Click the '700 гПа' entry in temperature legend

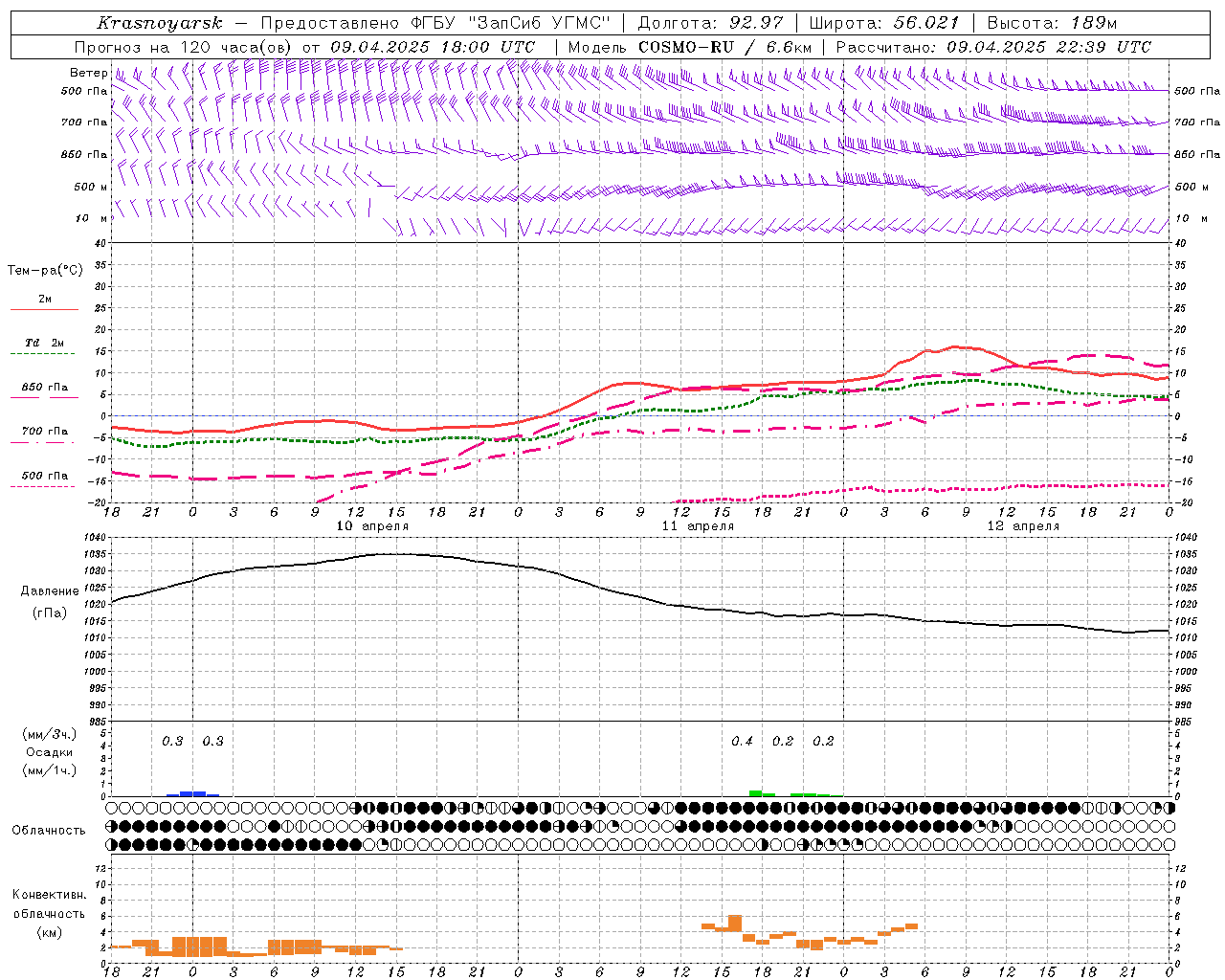pos(45,431)
